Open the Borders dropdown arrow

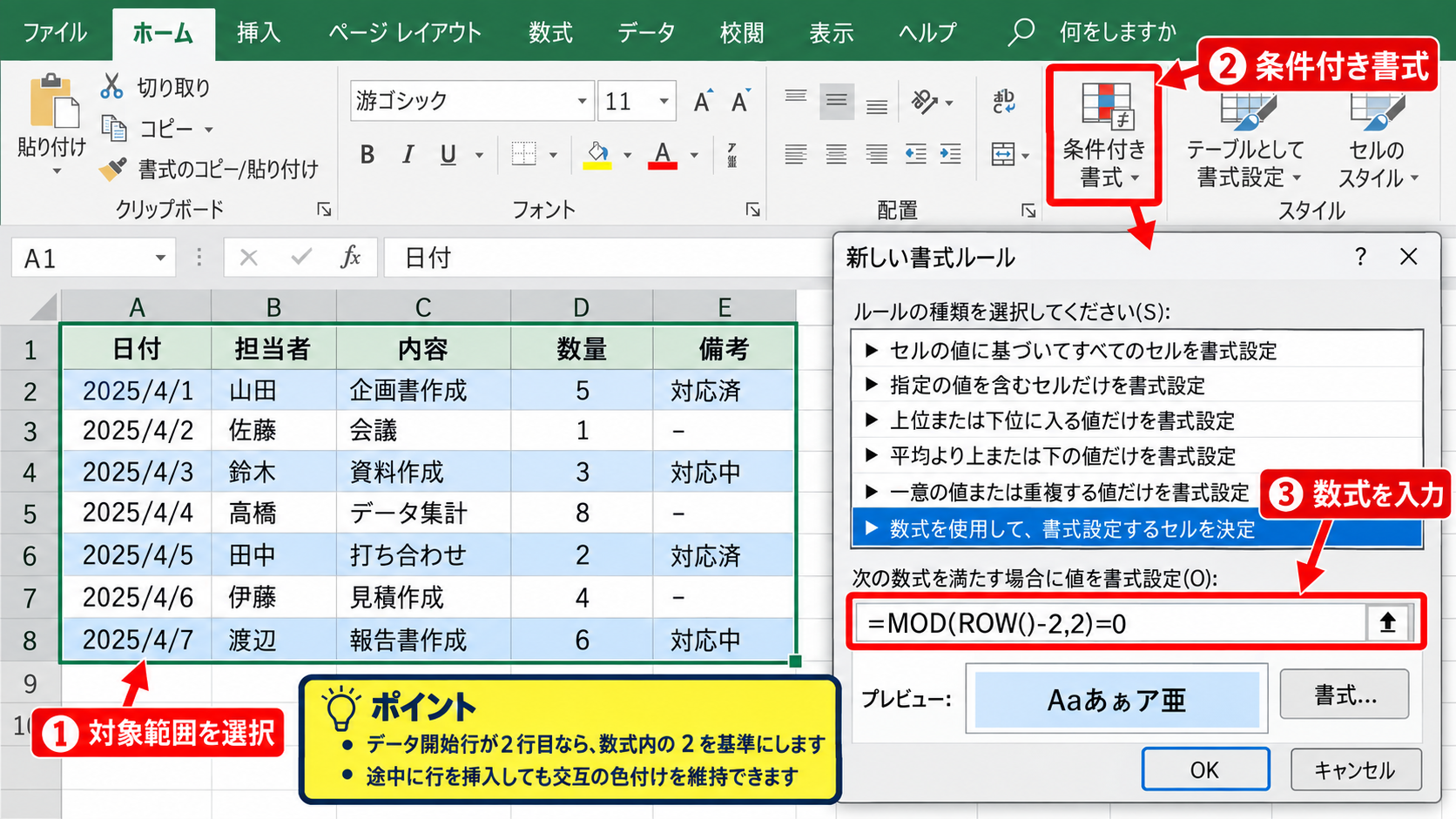553,156
